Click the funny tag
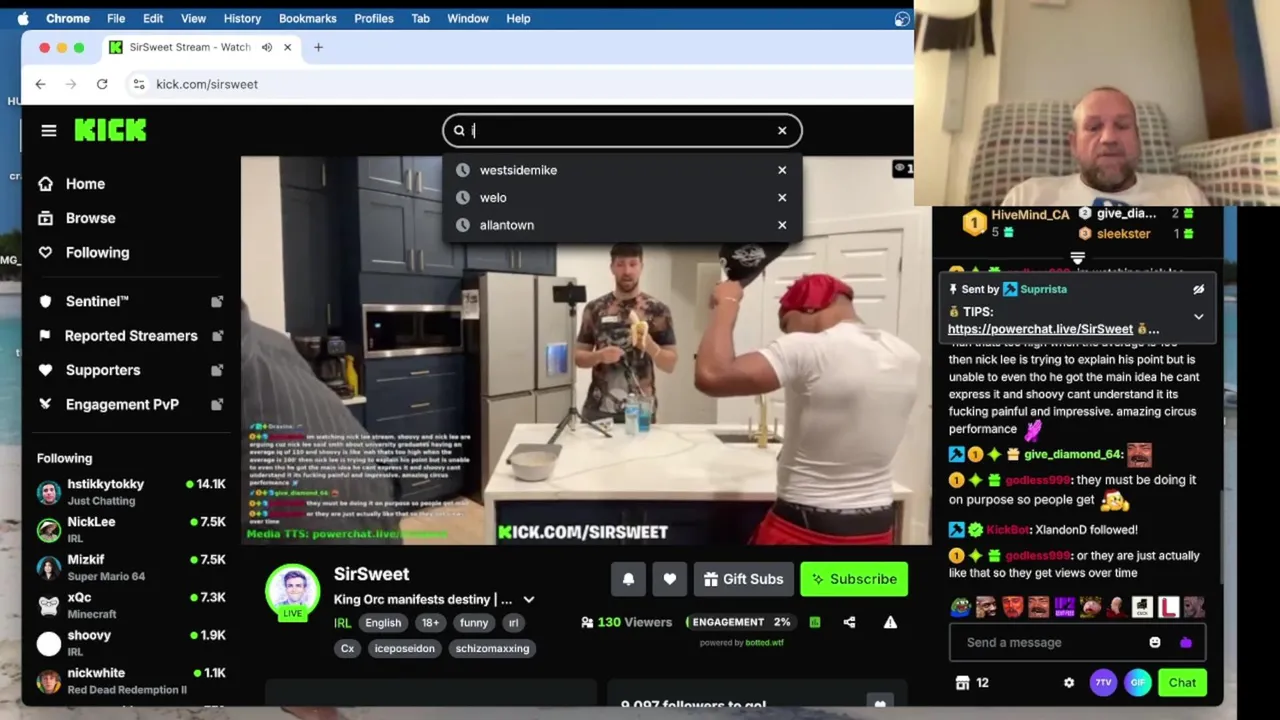The height and width of the screenshot is (720, 1280). point(474,623)
